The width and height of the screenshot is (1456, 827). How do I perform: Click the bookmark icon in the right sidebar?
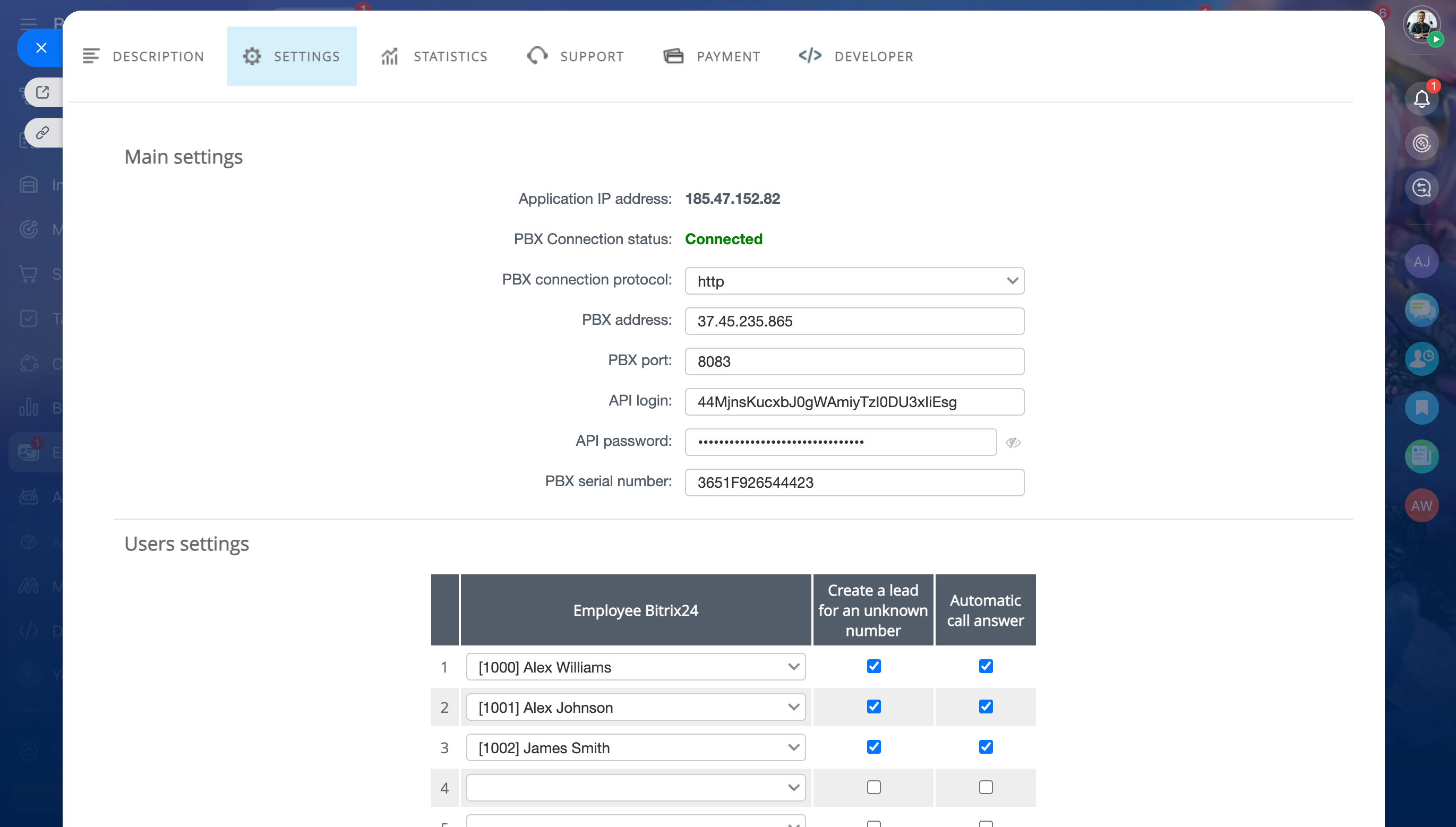coord(1421,407)
